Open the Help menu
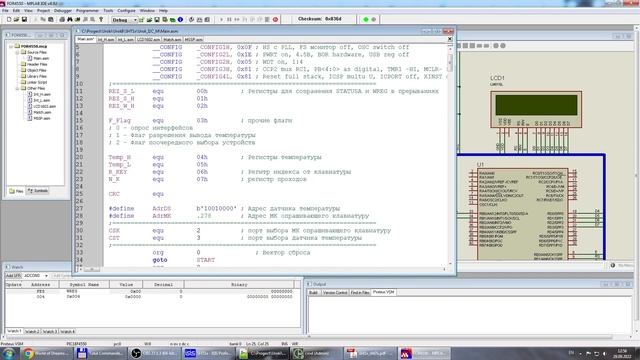The image size is (640, 360). (163, 11)
